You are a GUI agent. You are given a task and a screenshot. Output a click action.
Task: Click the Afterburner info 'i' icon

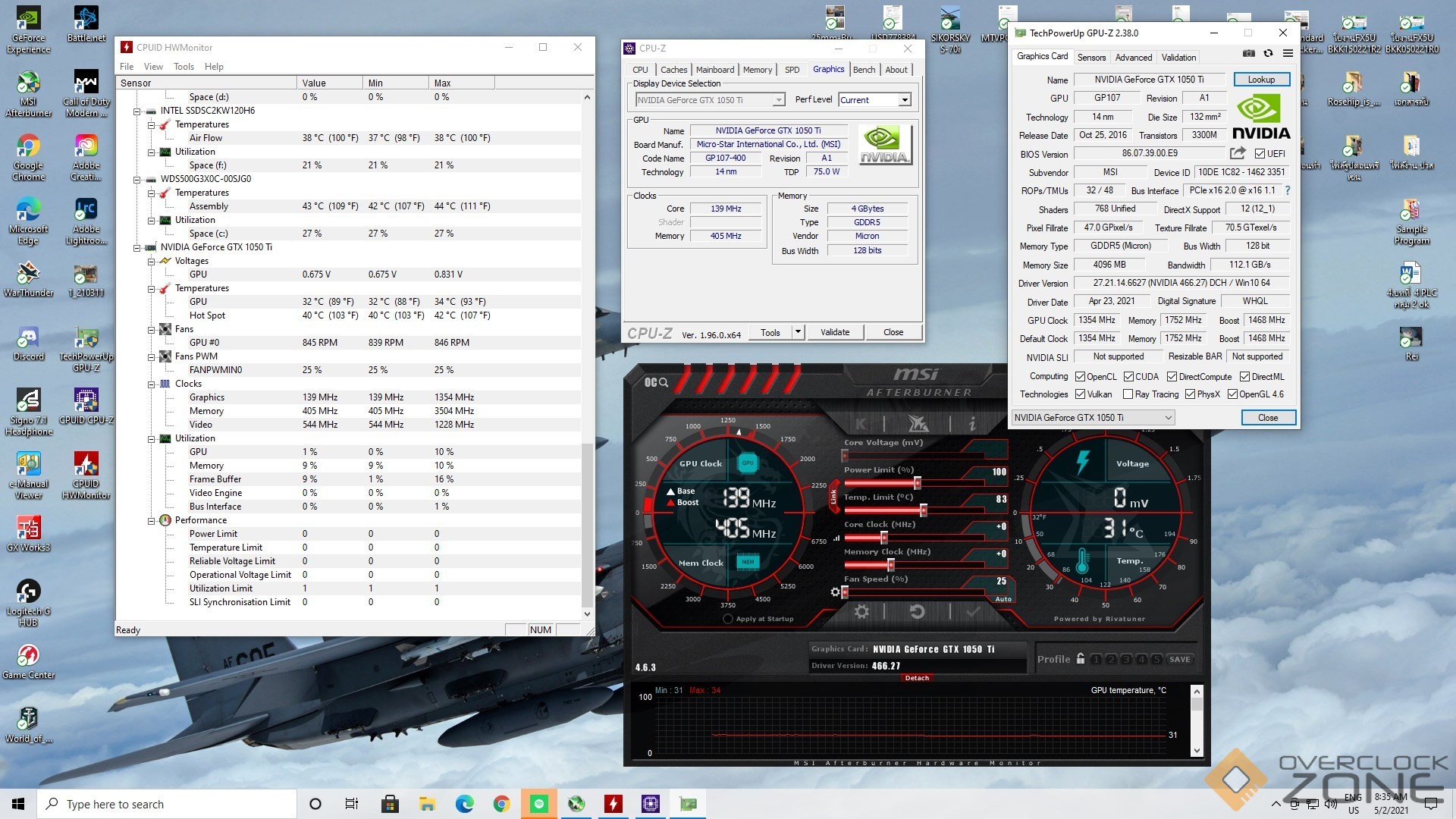pyautogui.click(x=972, y=424)
